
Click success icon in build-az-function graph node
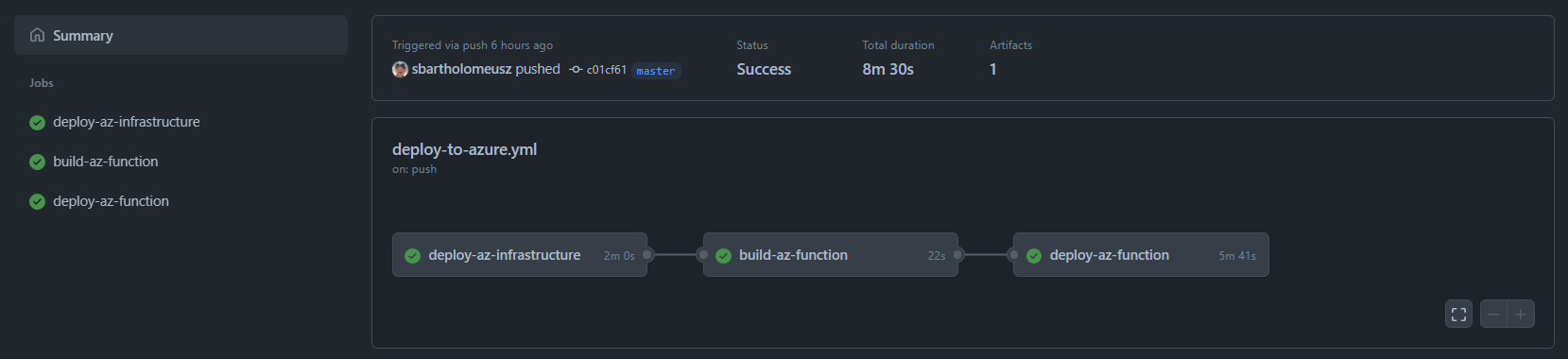click(x=723, y=256)
